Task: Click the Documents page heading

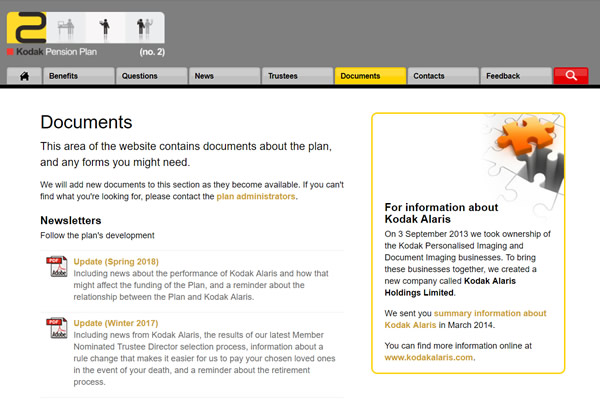Action: [x=86, y=122]
